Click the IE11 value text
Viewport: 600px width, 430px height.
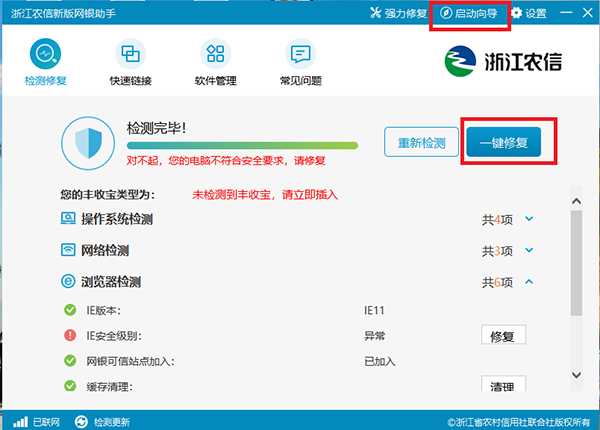coord(374,310)
